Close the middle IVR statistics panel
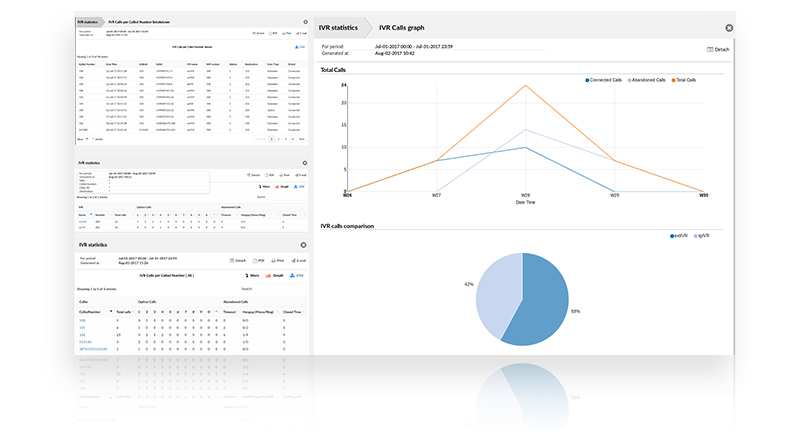 tap(305, 163)
